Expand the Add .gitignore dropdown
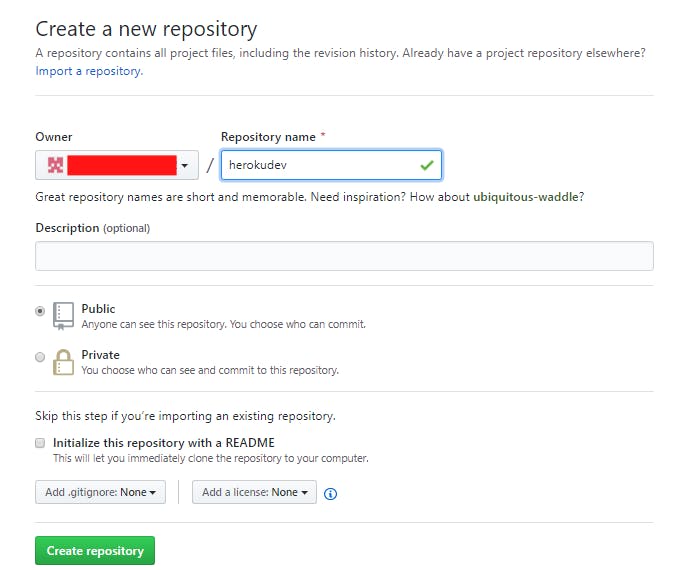 [x=100, y=492]
